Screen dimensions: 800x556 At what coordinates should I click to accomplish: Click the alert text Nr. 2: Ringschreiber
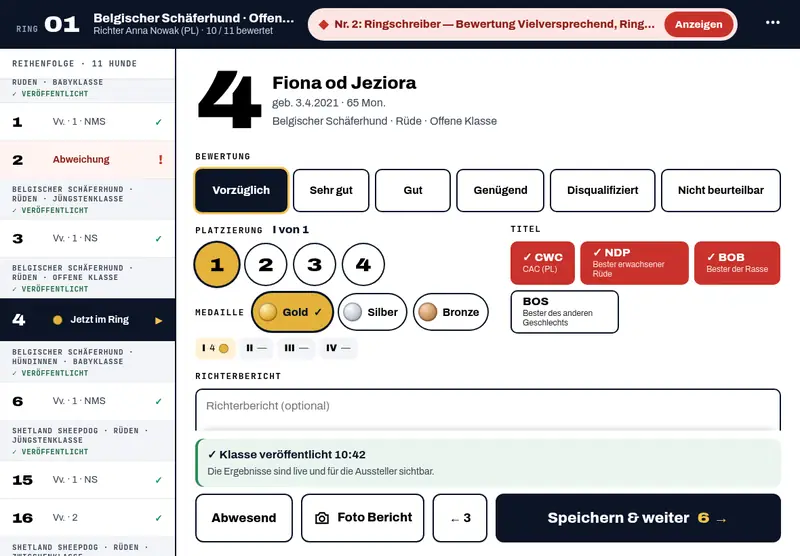pyautogui.click(x=494, y=24)
